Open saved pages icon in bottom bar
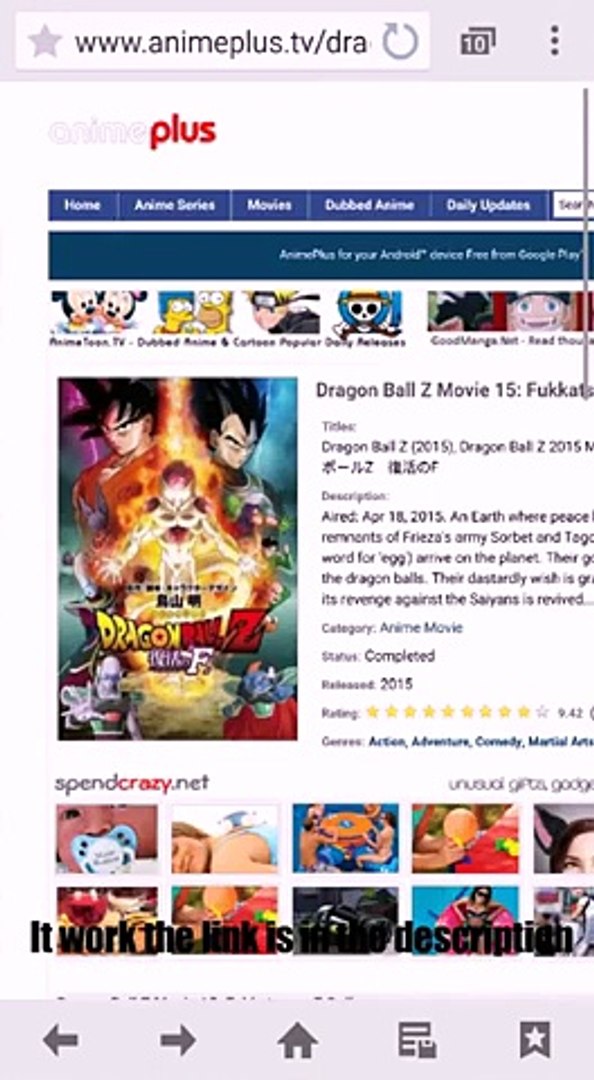Viewport: 594px width, 1080px height. tap(417, 1039)
